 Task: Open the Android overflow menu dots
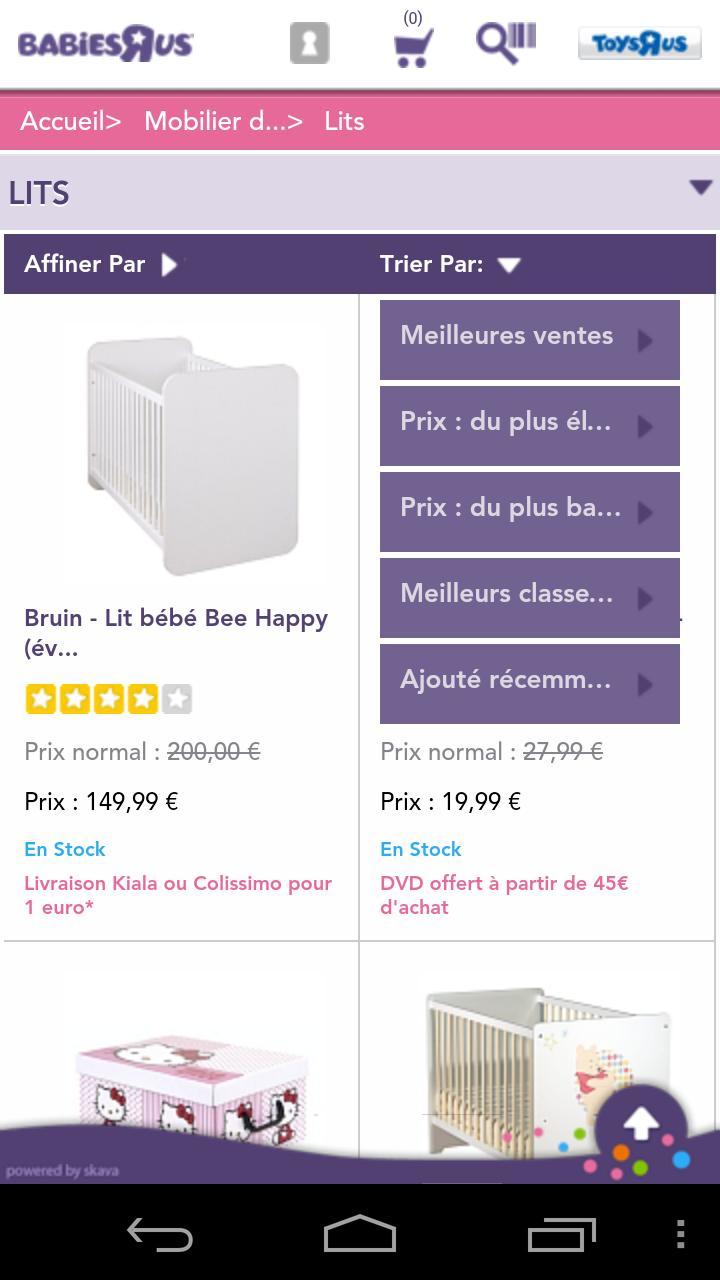[680, 1235]
